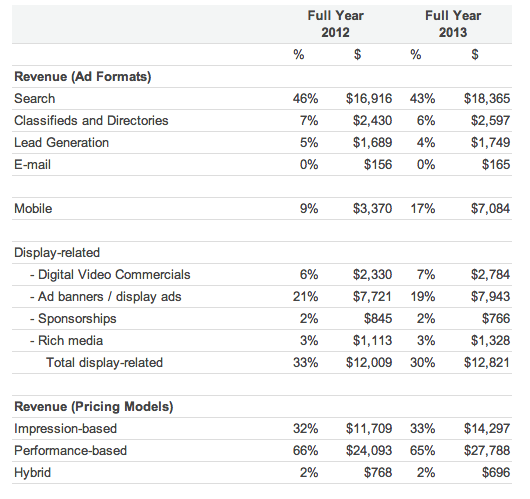530x499 pixels.
Task: Click the 17% Mobile 2013 percentage
Action: (x=423, y=209)
